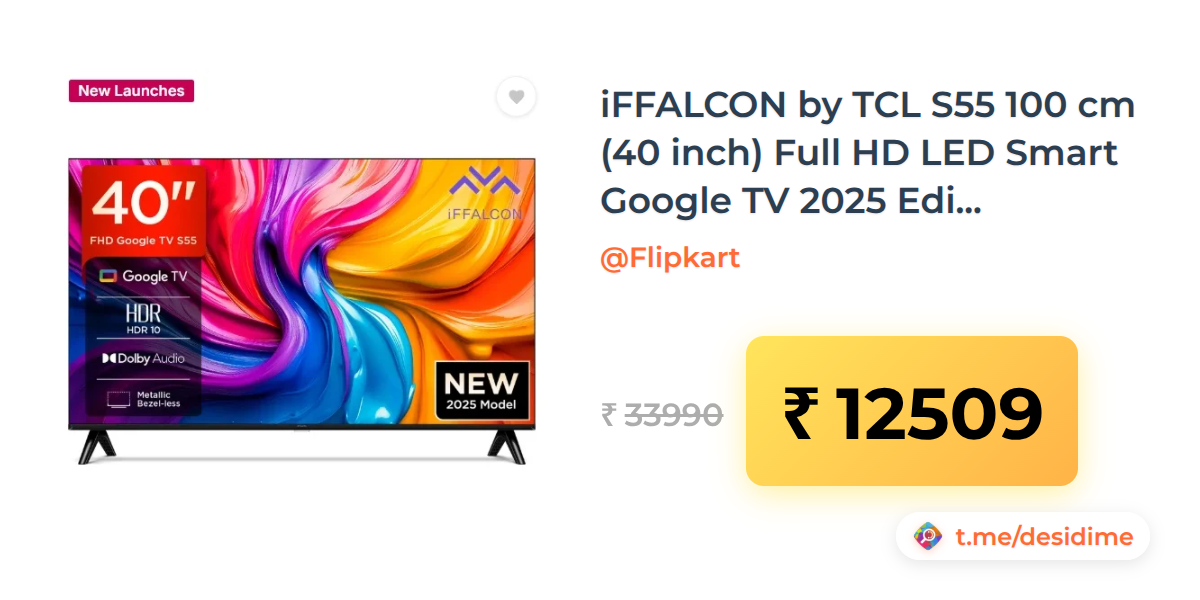Click the NEW 2025 Model badge

pos(482,391)
